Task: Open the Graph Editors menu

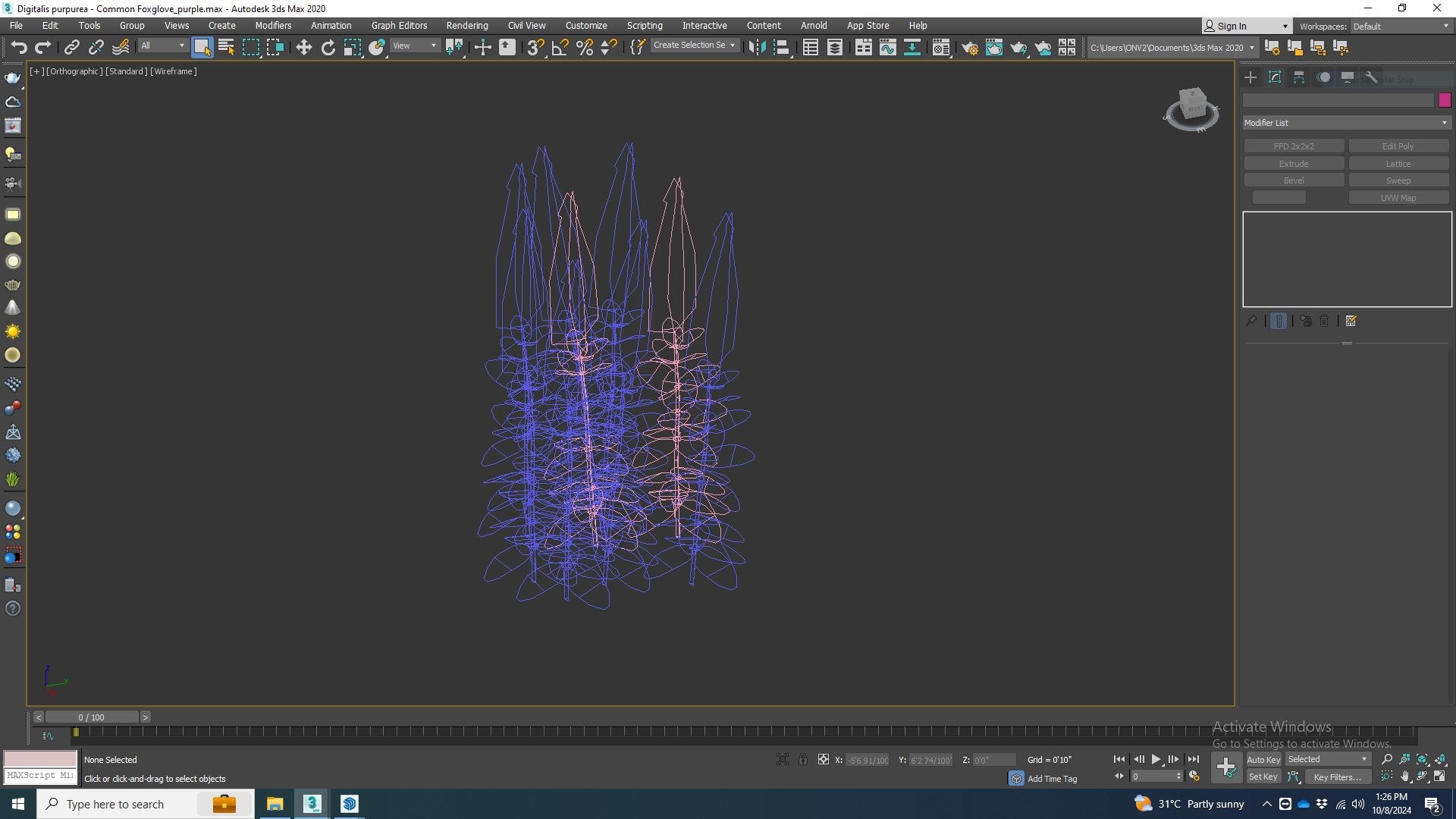Action: 399,25
